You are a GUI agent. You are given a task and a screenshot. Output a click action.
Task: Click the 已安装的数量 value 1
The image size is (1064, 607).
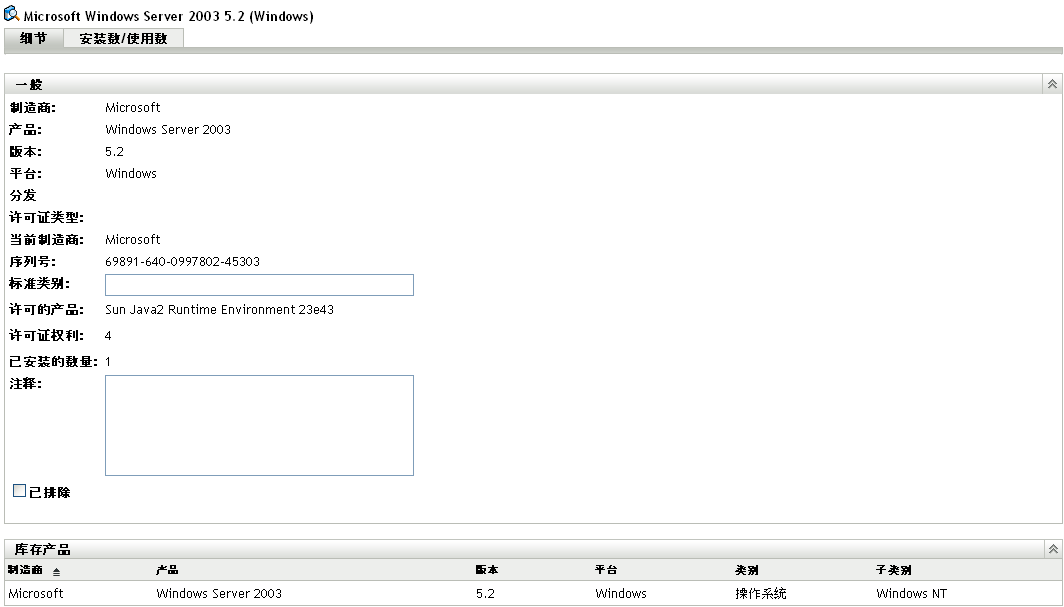click(x=108, y=361)
